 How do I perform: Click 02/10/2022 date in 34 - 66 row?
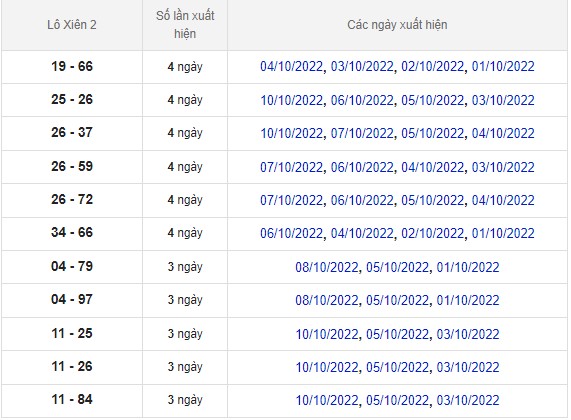(433, 233)
